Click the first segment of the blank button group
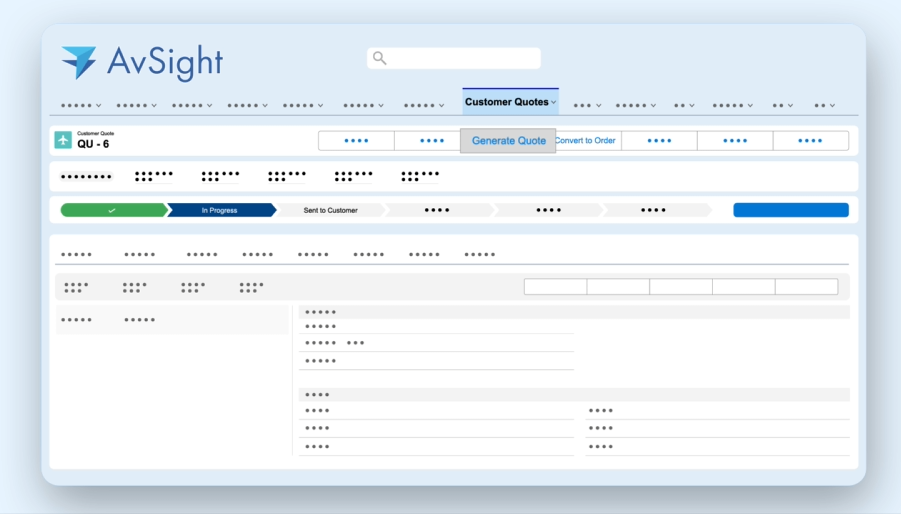 point(555,287)
